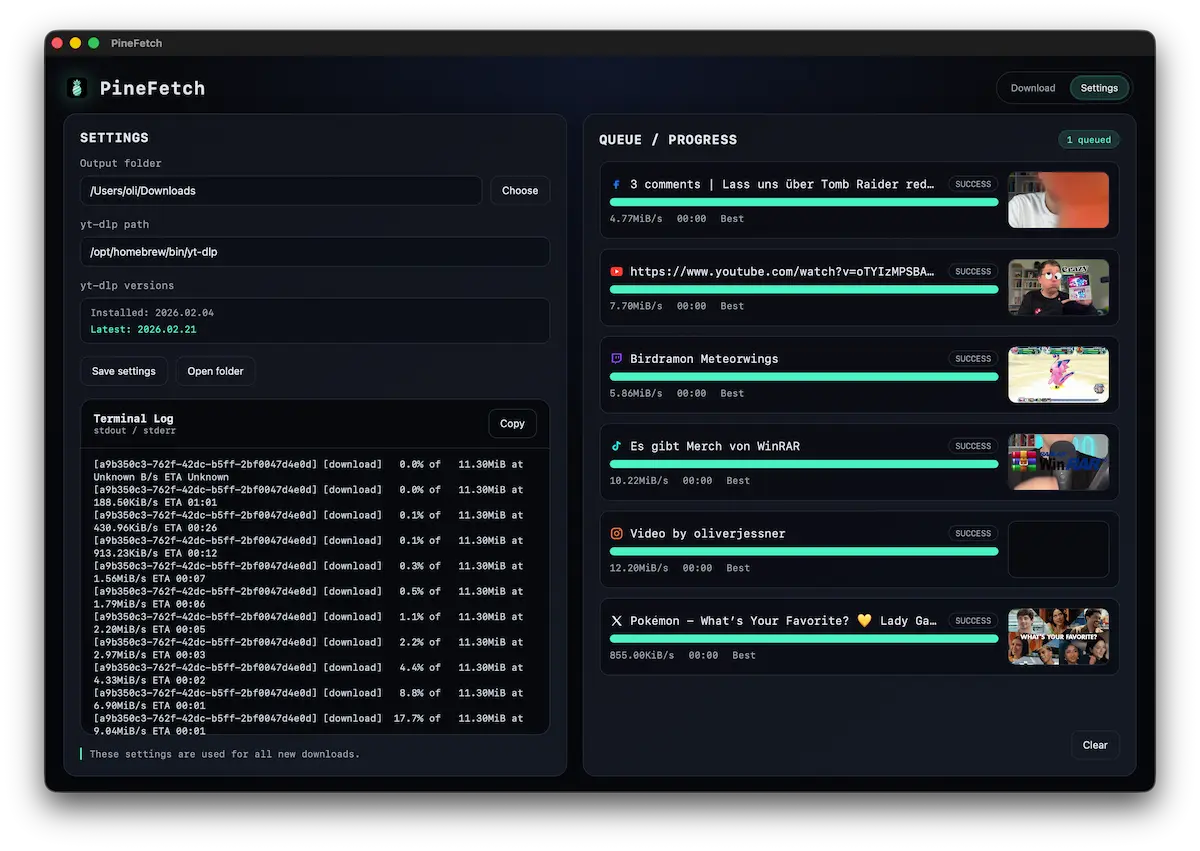Viewport: 1200px width, 851px height.
Task: Copy the terminal log output
Action: (x=512, y=423)
